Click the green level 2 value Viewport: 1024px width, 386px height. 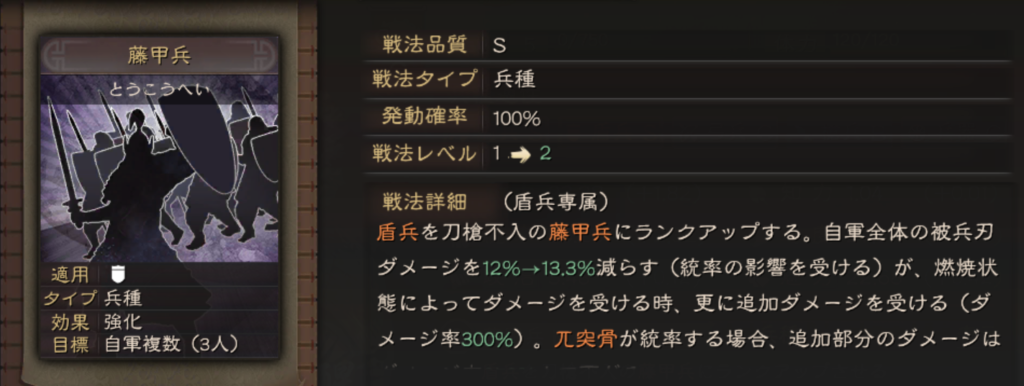click(x=545, y=155)
